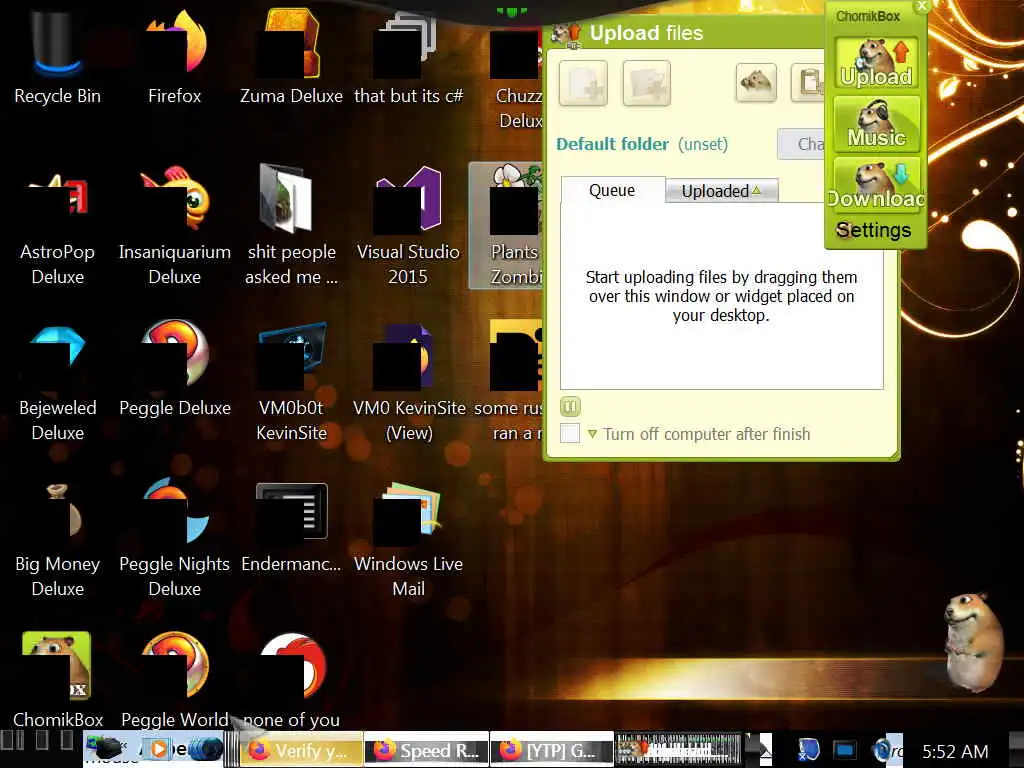Screen dimensions: 1024x768
Task: Select the Zuma Deluxe desktop icon
Action: tap(291, 57)
